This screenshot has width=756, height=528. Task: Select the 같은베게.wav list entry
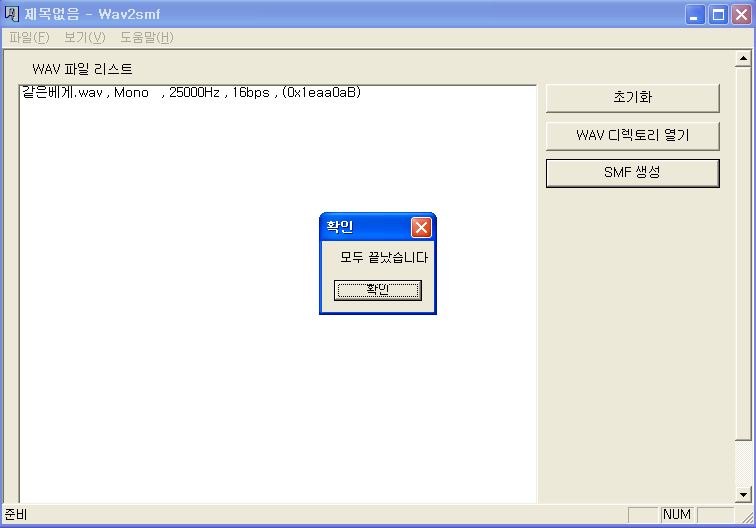191,93
